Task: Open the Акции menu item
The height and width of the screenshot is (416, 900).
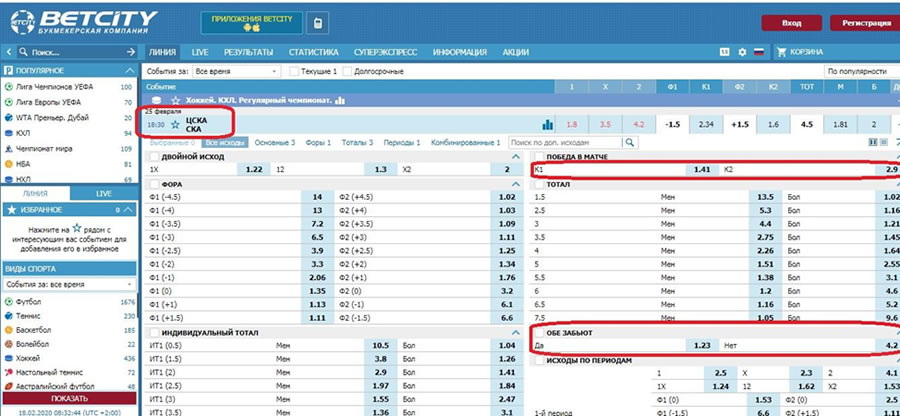Action: pos(515,52)
